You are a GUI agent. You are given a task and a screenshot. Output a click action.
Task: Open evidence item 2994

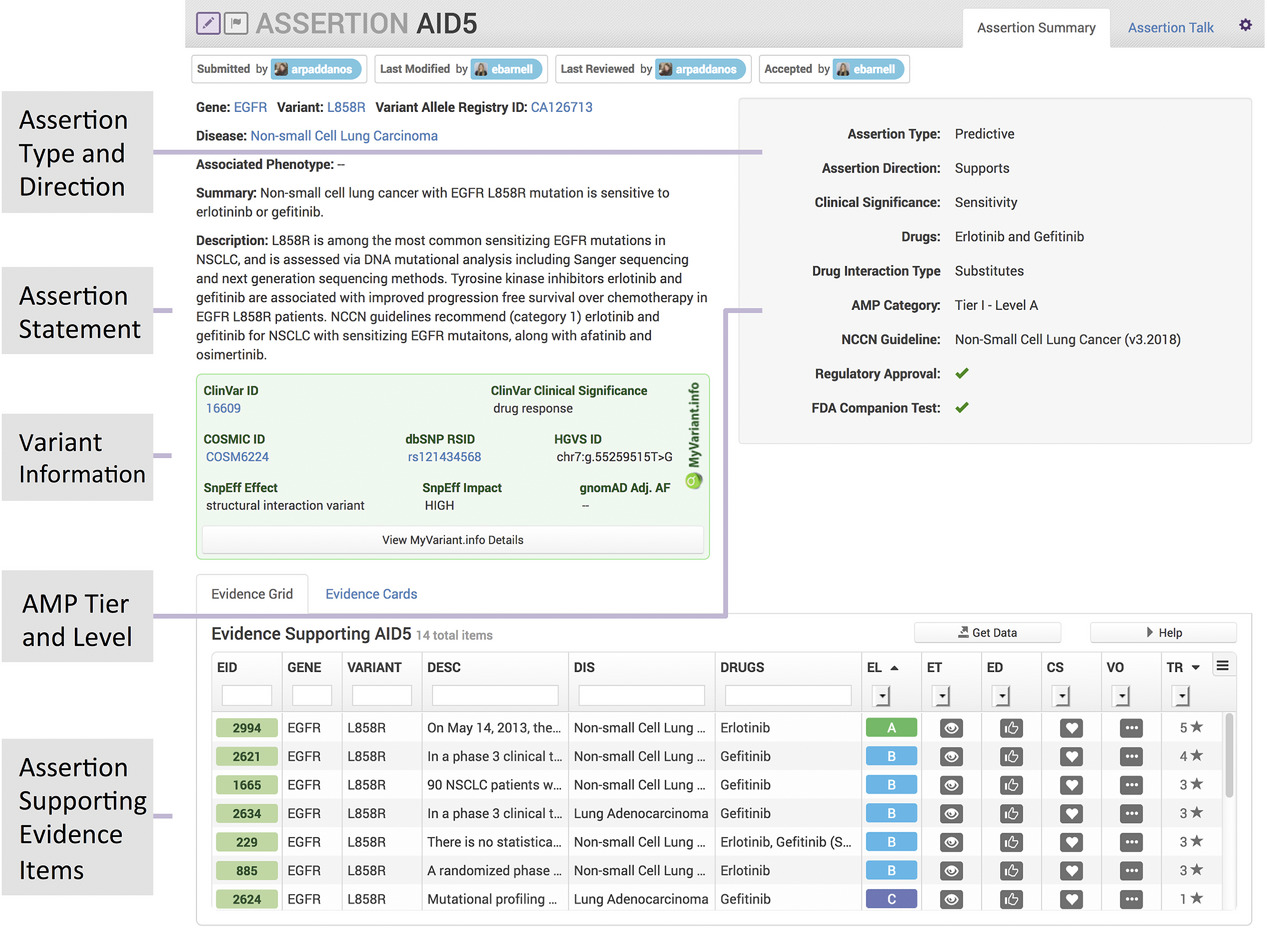[247, 729]
